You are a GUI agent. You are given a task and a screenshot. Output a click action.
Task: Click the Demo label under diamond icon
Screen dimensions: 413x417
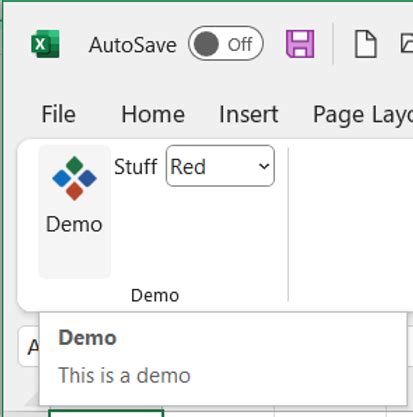(x=74, y=224)
